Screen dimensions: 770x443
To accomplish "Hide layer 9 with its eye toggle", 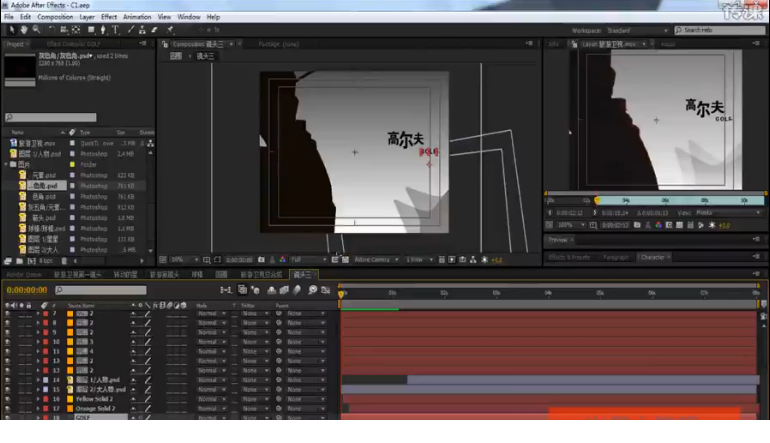I will [x=7, y=332].
